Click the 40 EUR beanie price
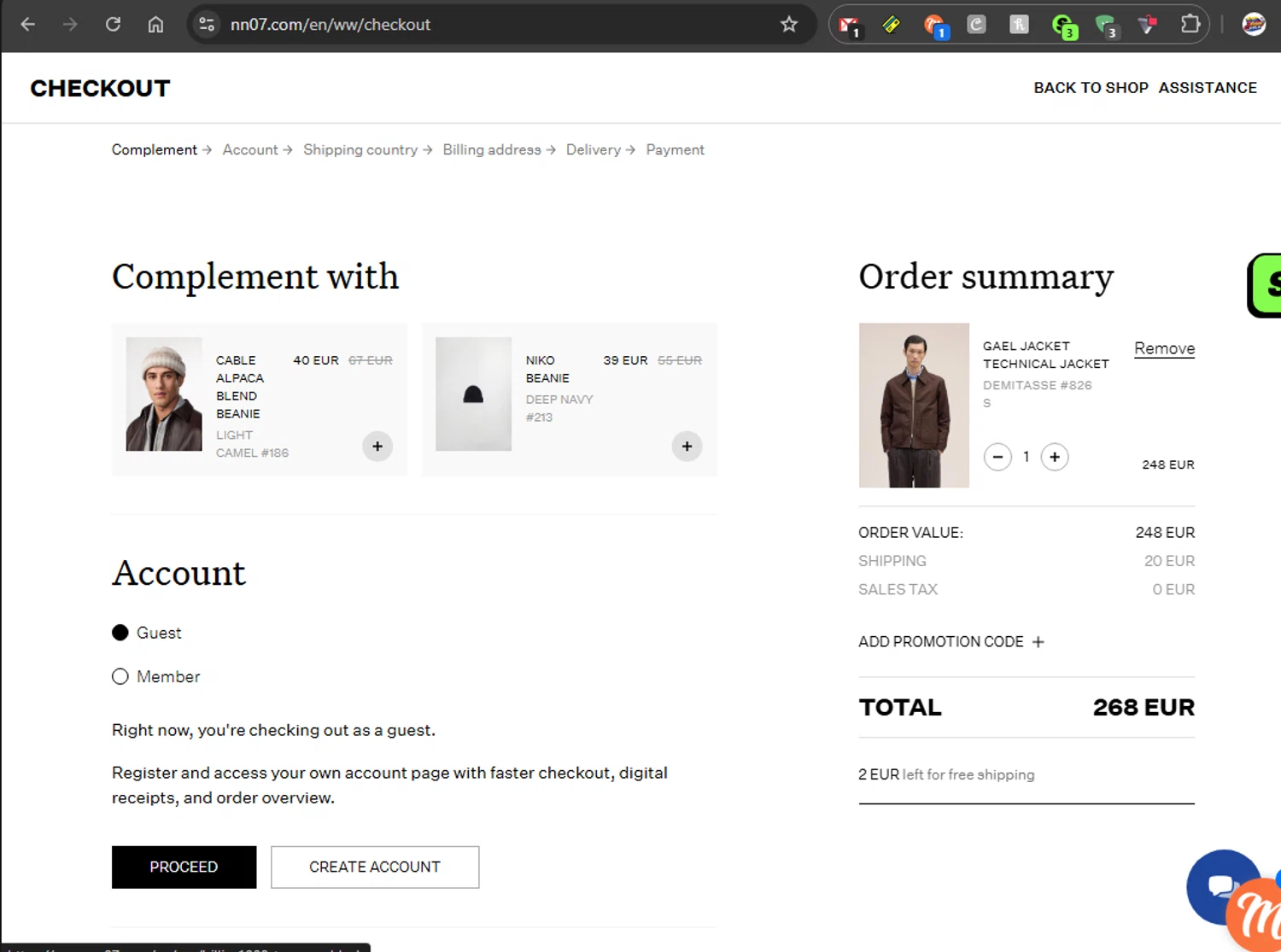Viewport: 1281px width, 952px height. click(316, 360)
